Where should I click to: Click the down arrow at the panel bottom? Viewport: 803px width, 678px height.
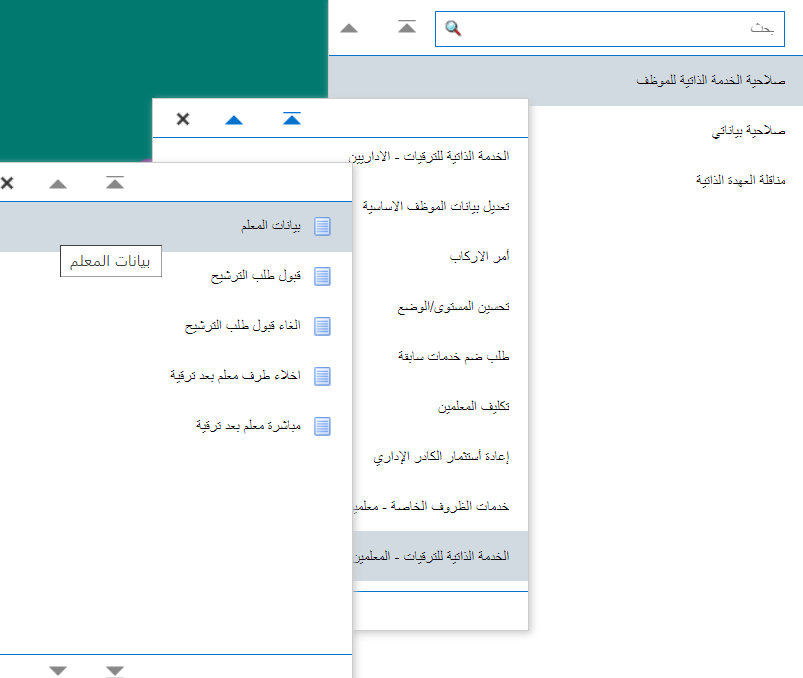tap(58, 670)
